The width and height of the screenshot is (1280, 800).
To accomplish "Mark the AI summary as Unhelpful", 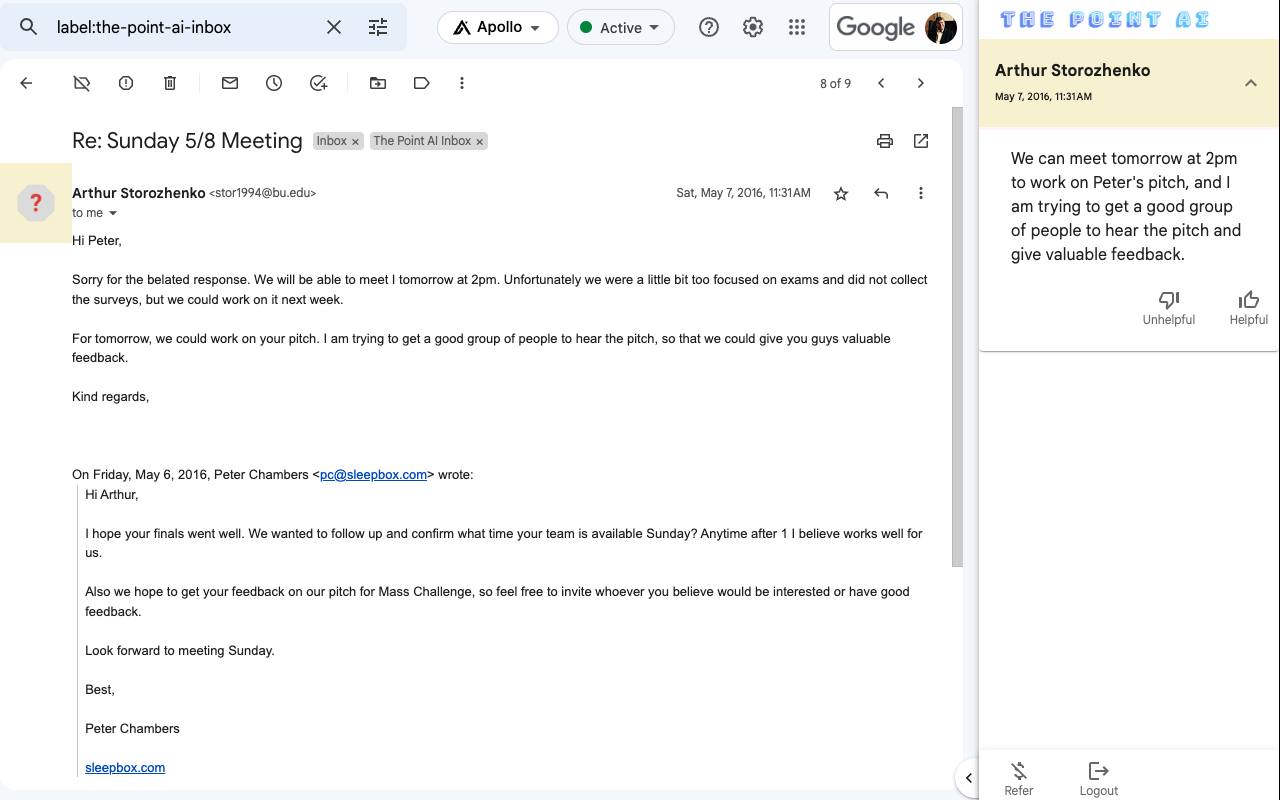I will click(1168, 307).
